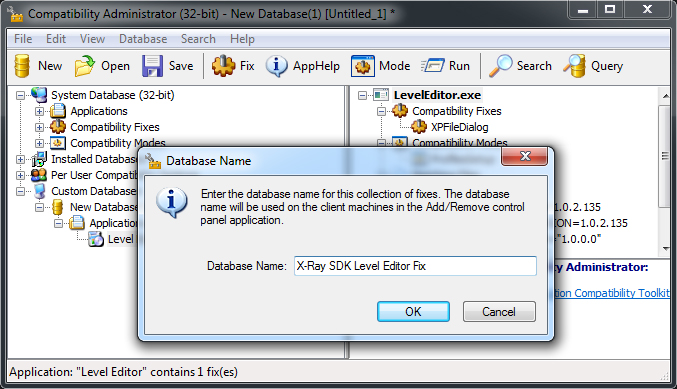
Task: Expand the Per User Compatibility node
Action: tap(20, 175)
